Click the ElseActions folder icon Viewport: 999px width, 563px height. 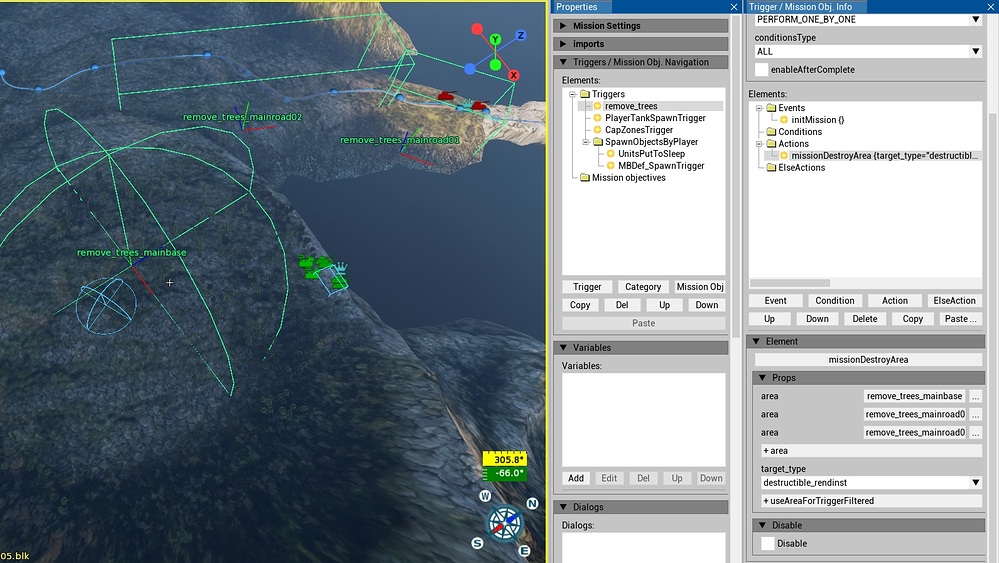click(771, 168)
